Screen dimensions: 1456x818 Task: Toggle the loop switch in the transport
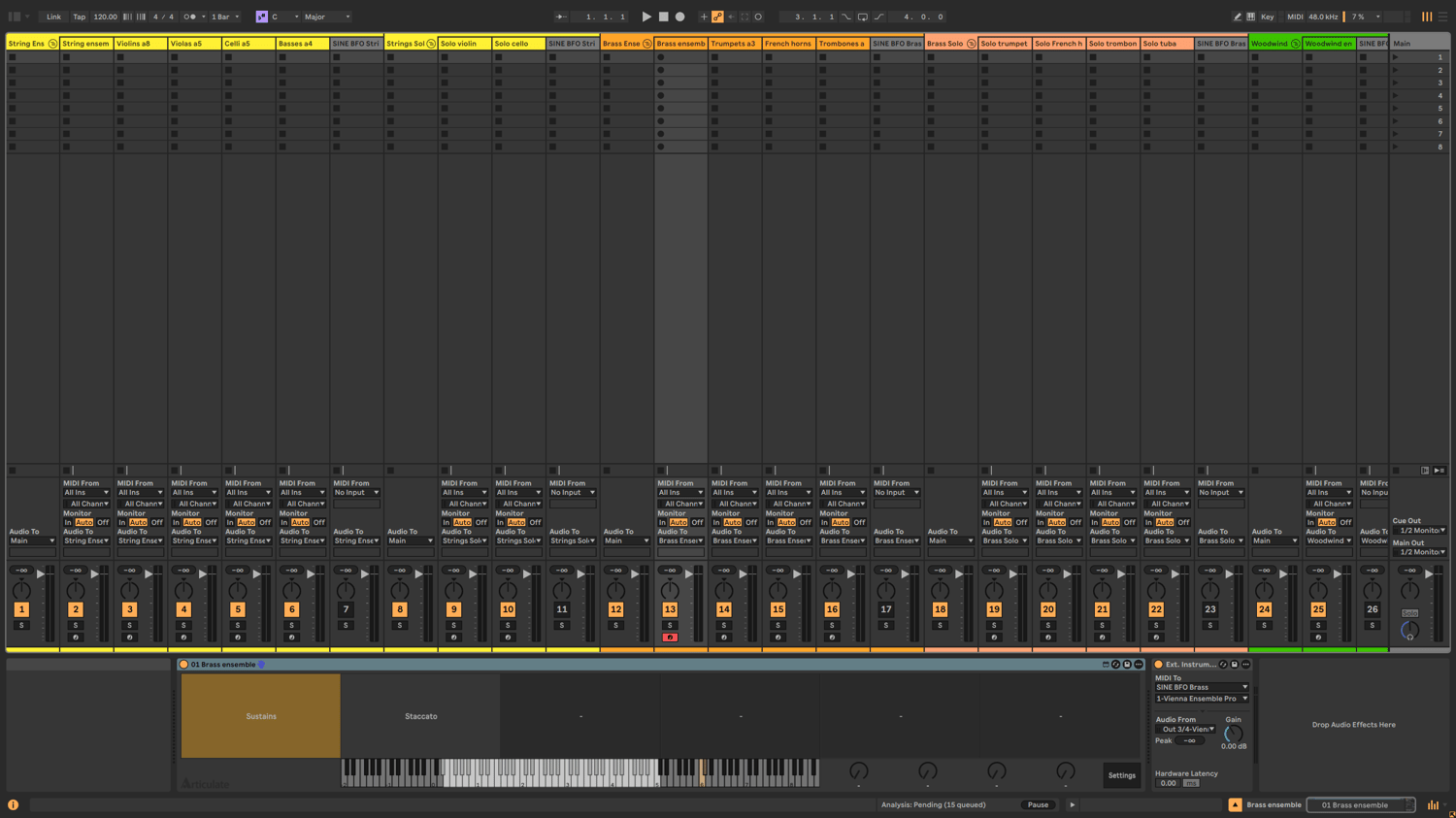coord(862,16)
